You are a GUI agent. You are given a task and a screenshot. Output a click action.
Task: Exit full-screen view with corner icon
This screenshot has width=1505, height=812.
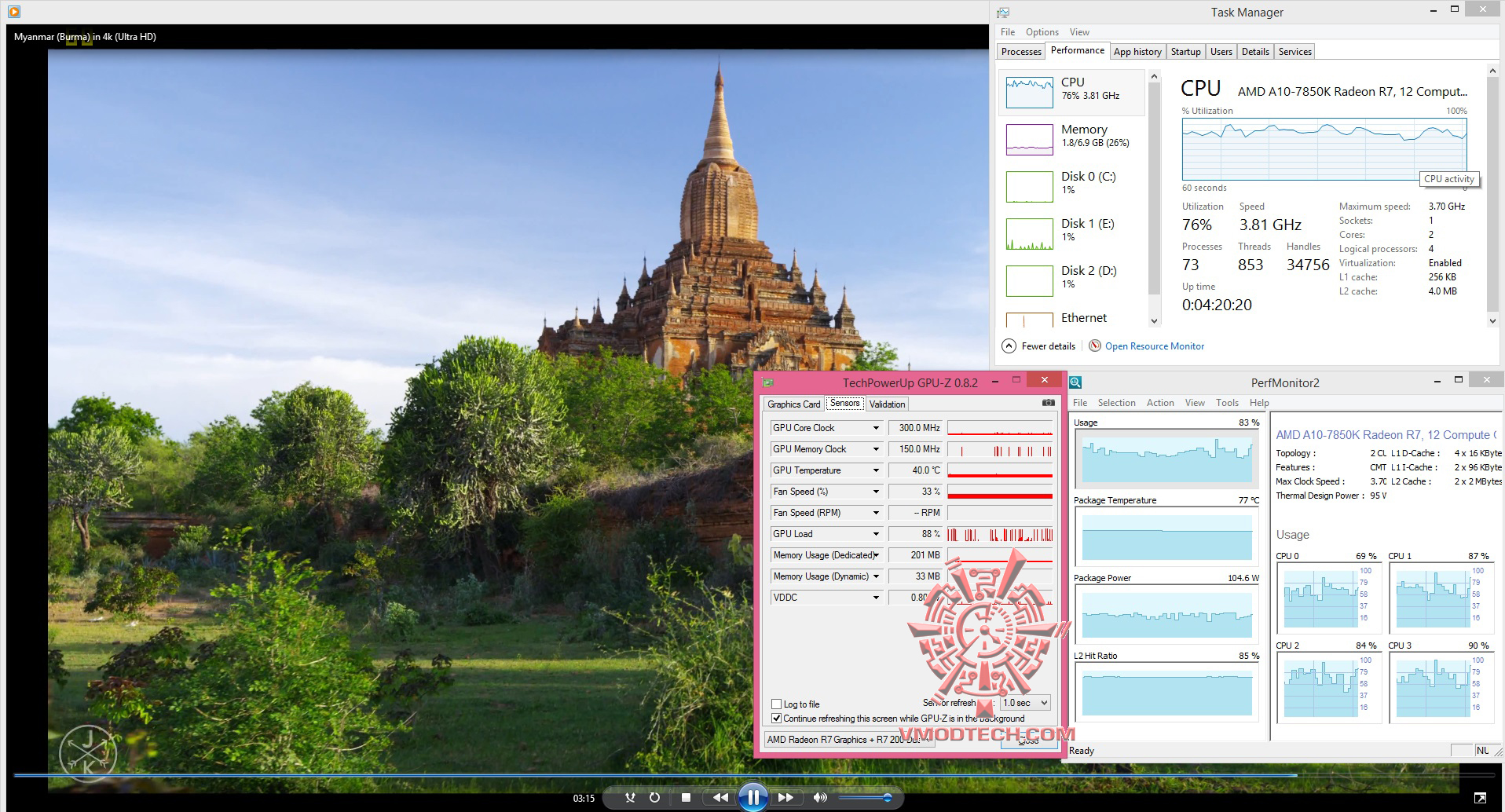1480,798
